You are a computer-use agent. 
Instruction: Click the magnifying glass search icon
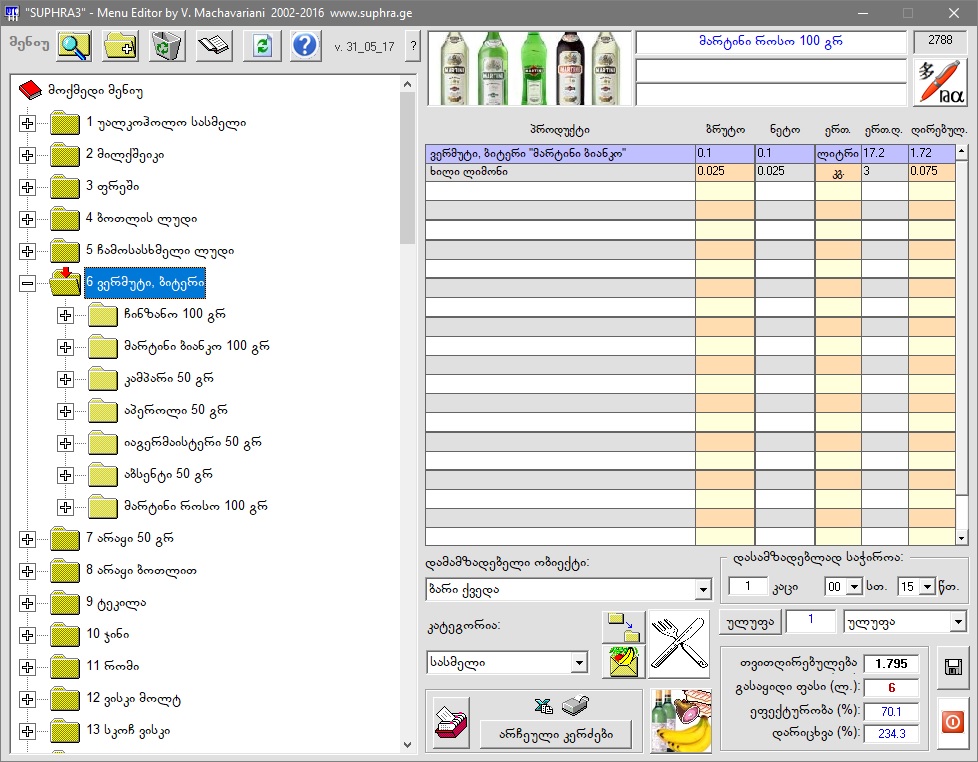pyautogui.click(x=74, y=46)
